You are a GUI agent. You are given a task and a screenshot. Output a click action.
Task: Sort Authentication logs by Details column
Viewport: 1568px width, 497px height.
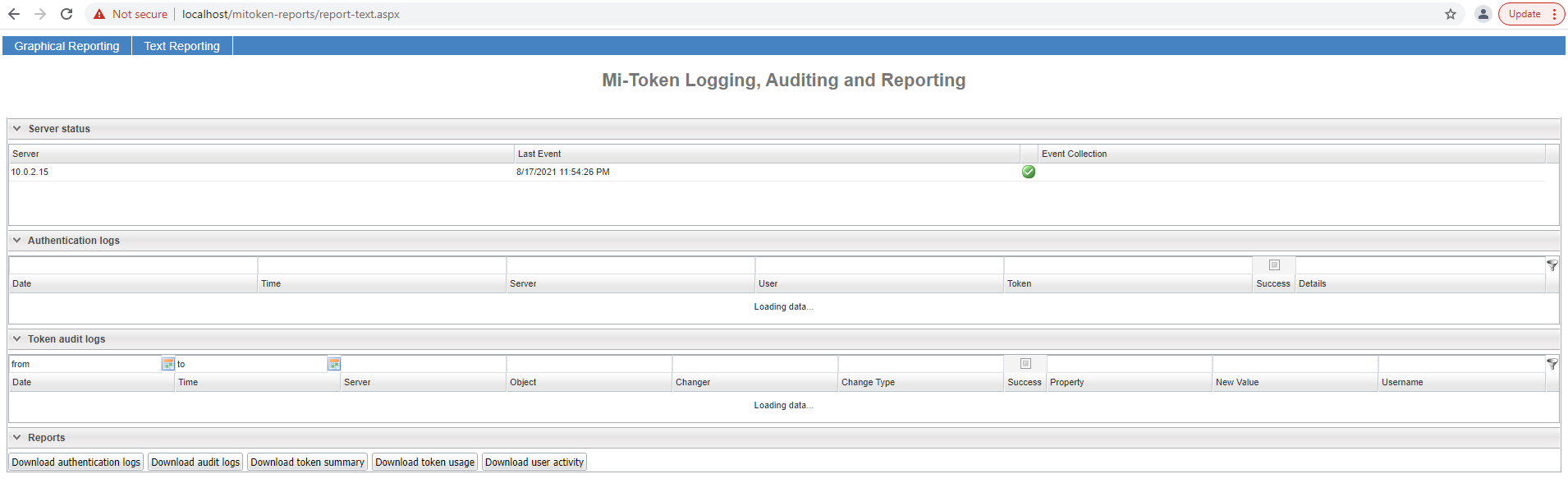(1420, 283)
